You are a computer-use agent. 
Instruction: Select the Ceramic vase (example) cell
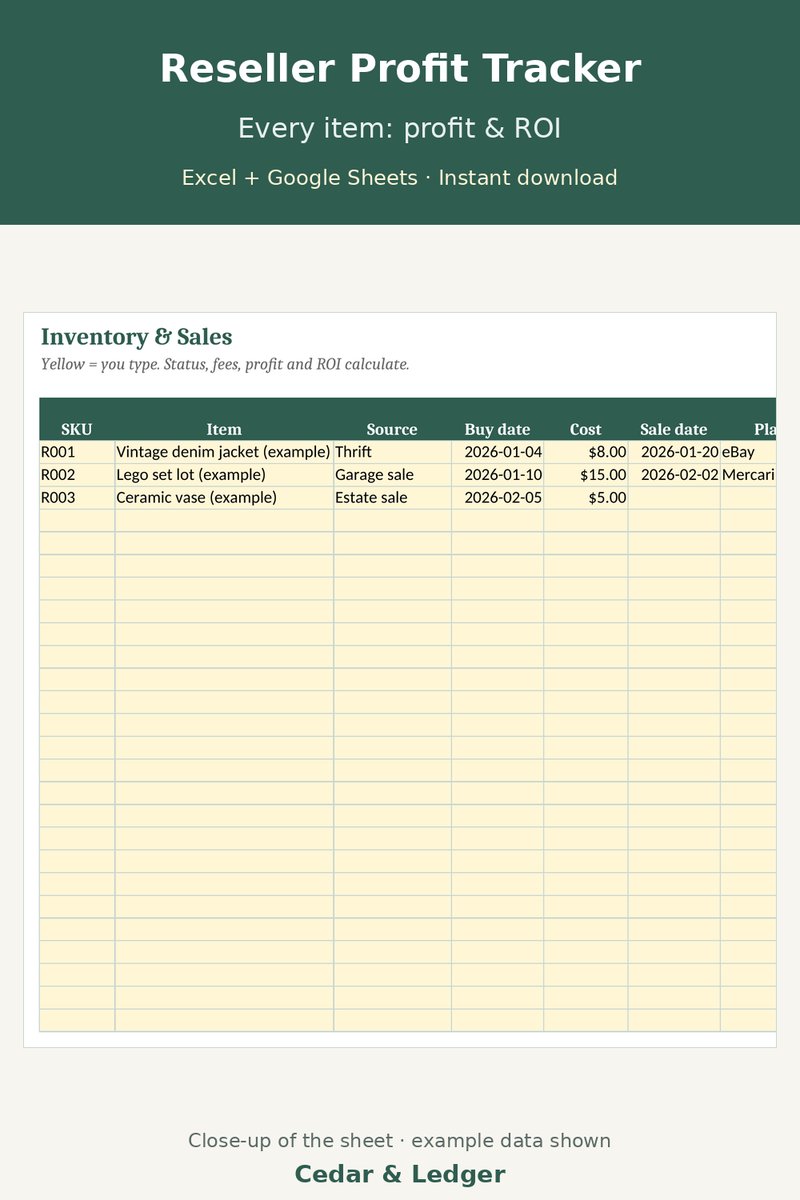click(x=224, y=498)
